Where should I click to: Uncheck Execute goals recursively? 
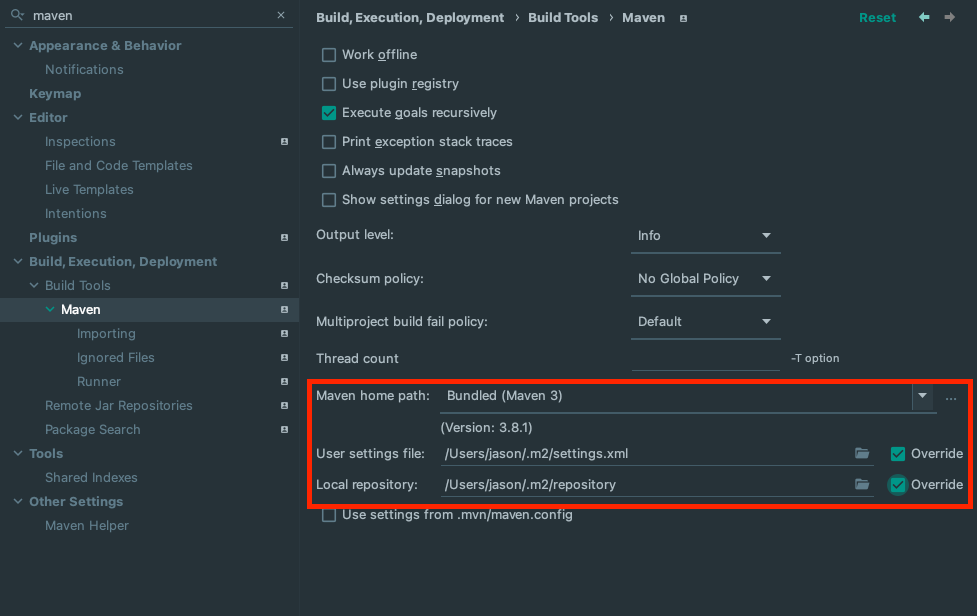pyautogui.click(x=329, y=113)
